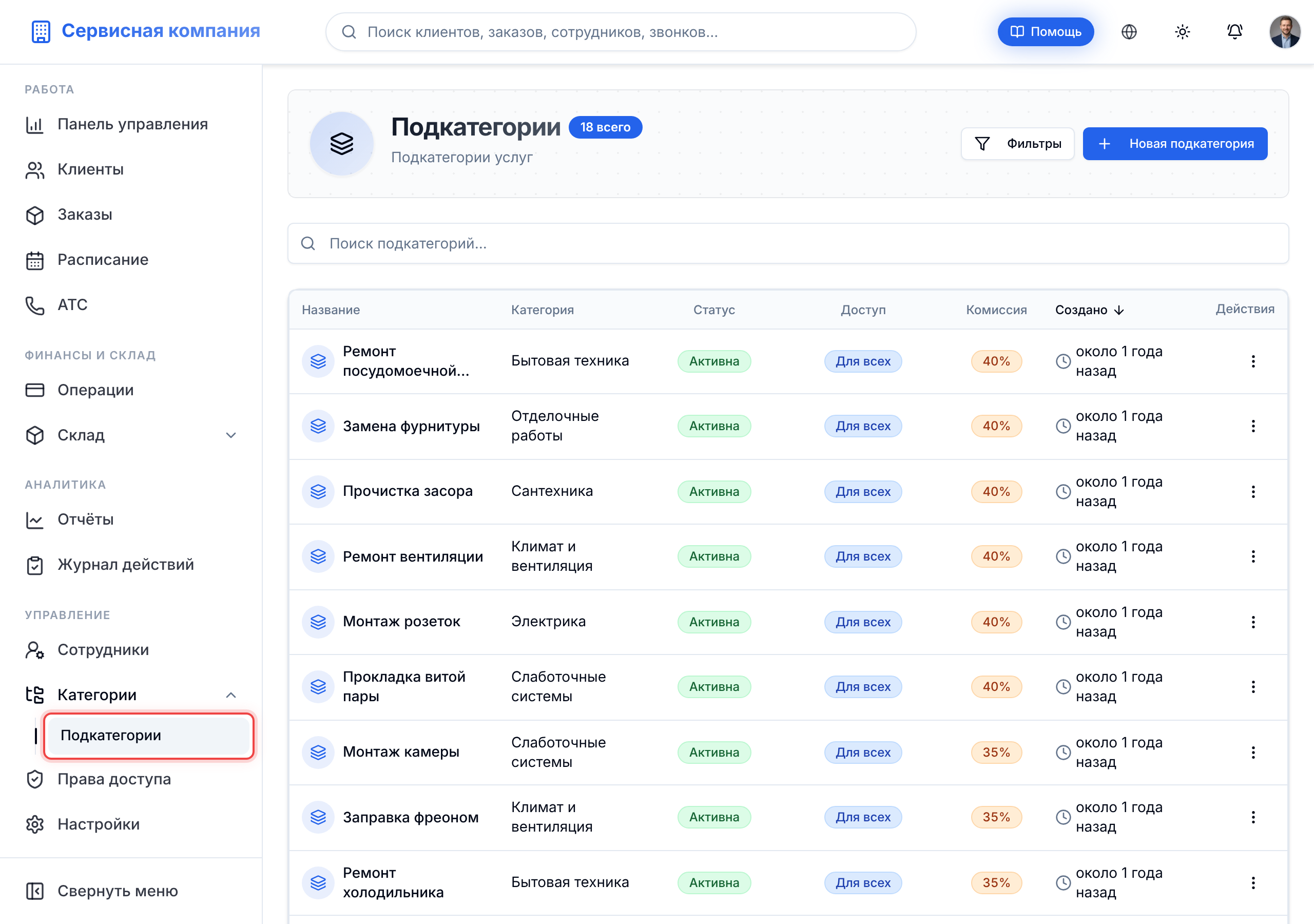Click the language globe icon

(x=1129, y=32)
